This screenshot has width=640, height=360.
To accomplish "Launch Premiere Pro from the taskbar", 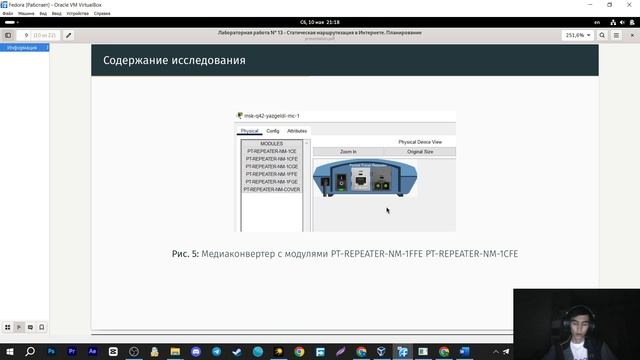I will [x=72, y=351].
